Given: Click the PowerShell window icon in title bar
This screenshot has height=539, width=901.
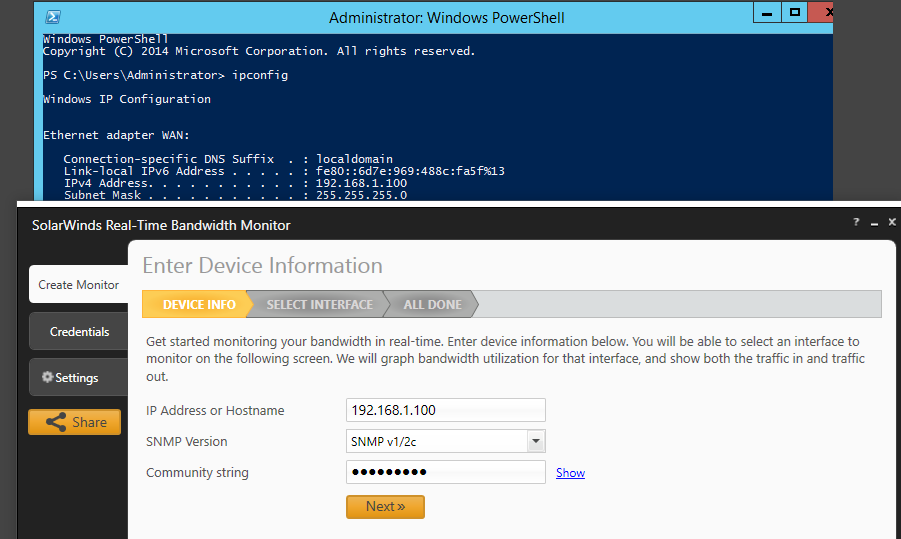Looking at the screenshot, I should click(53, 17).
